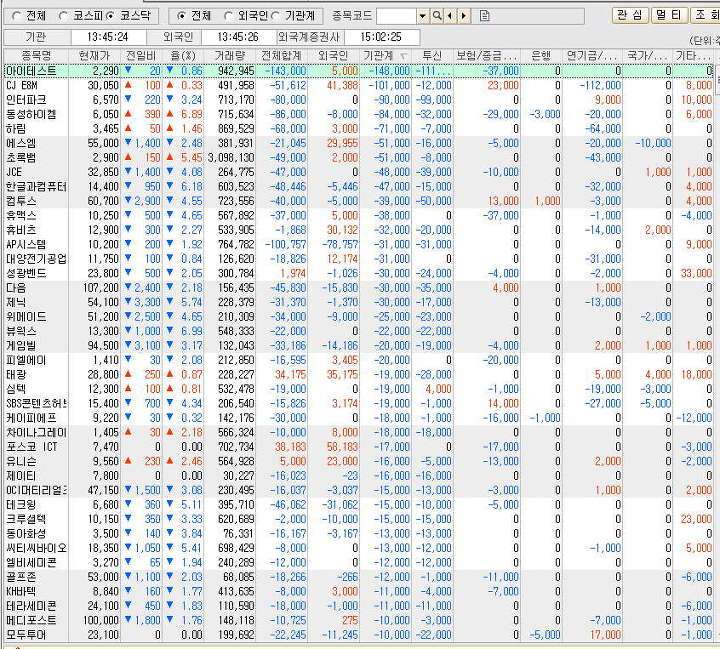Open the document icon beside stock code
Viewport: 720px width, 649px height.
pos(484,16)
